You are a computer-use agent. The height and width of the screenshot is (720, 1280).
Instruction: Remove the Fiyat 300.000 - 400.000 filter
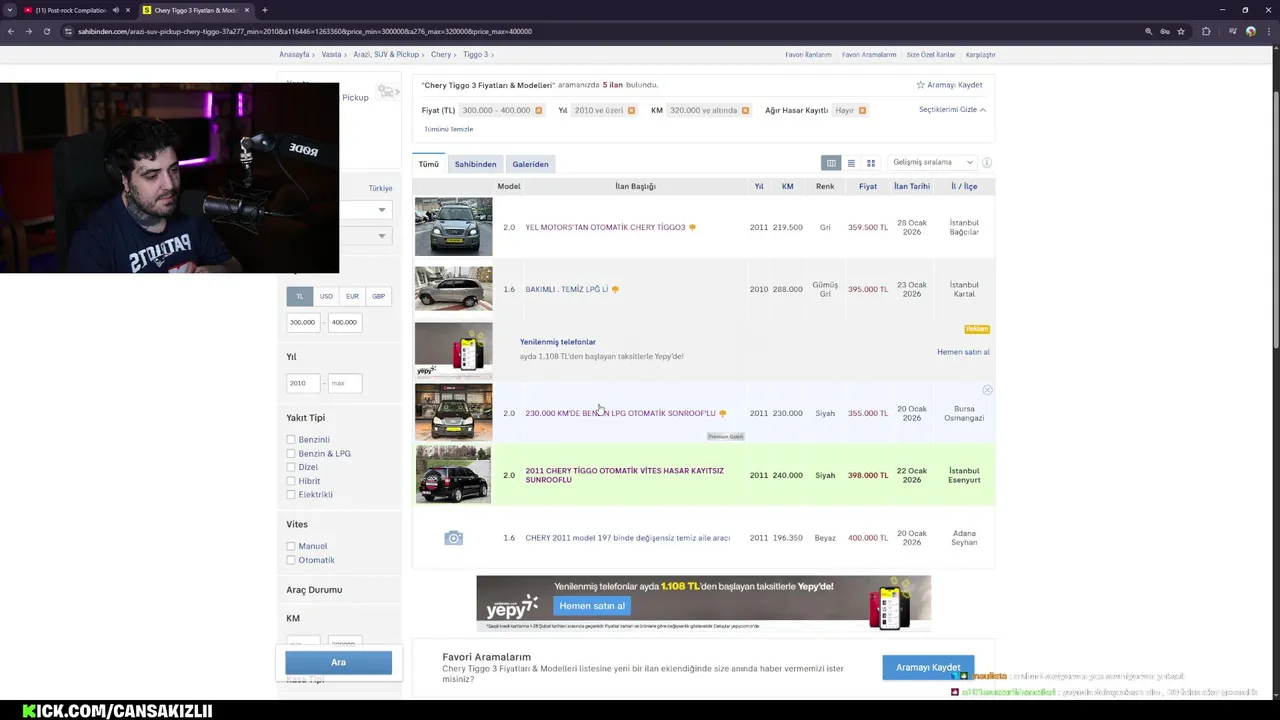(538, 110)
